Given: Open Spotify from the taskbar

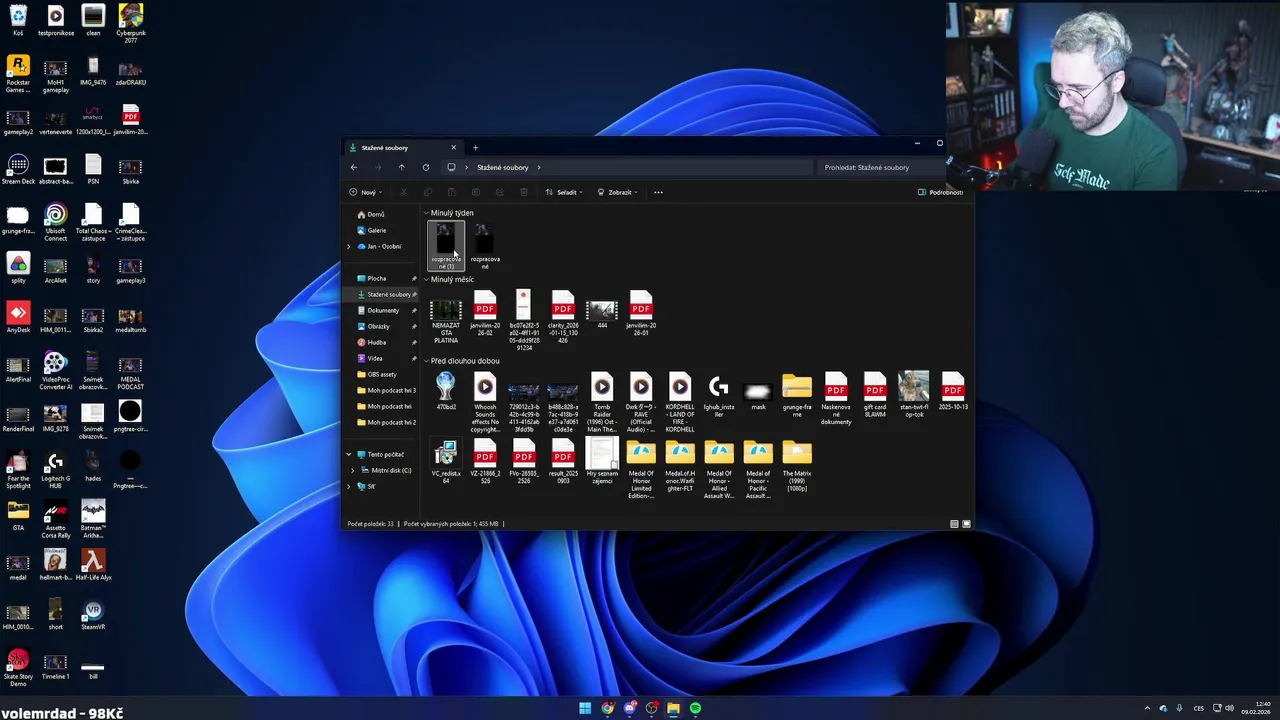Looking at the screenshot, I should coord(695,708).
